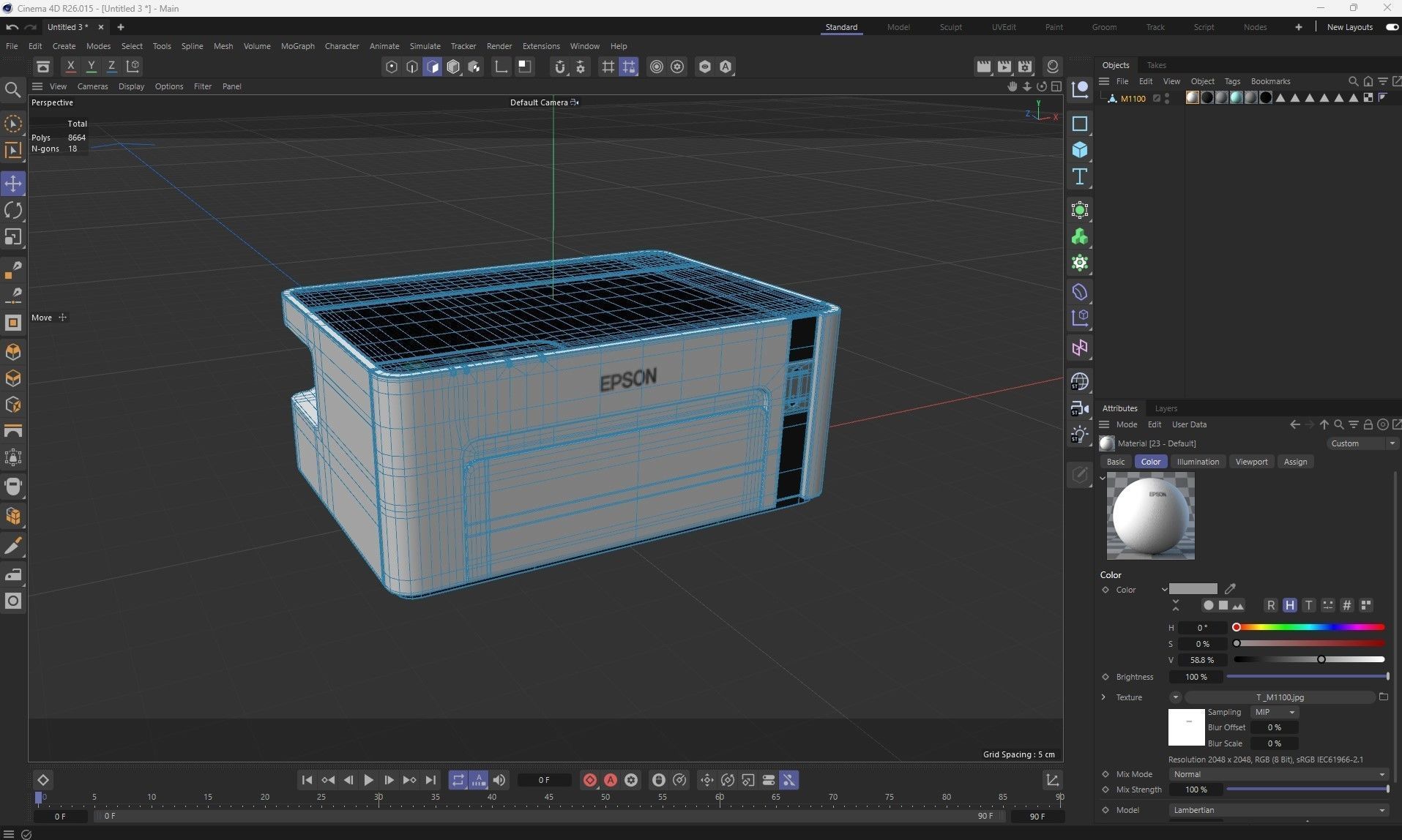Click the T_M1100.jpg texture button

[1280, 697]
